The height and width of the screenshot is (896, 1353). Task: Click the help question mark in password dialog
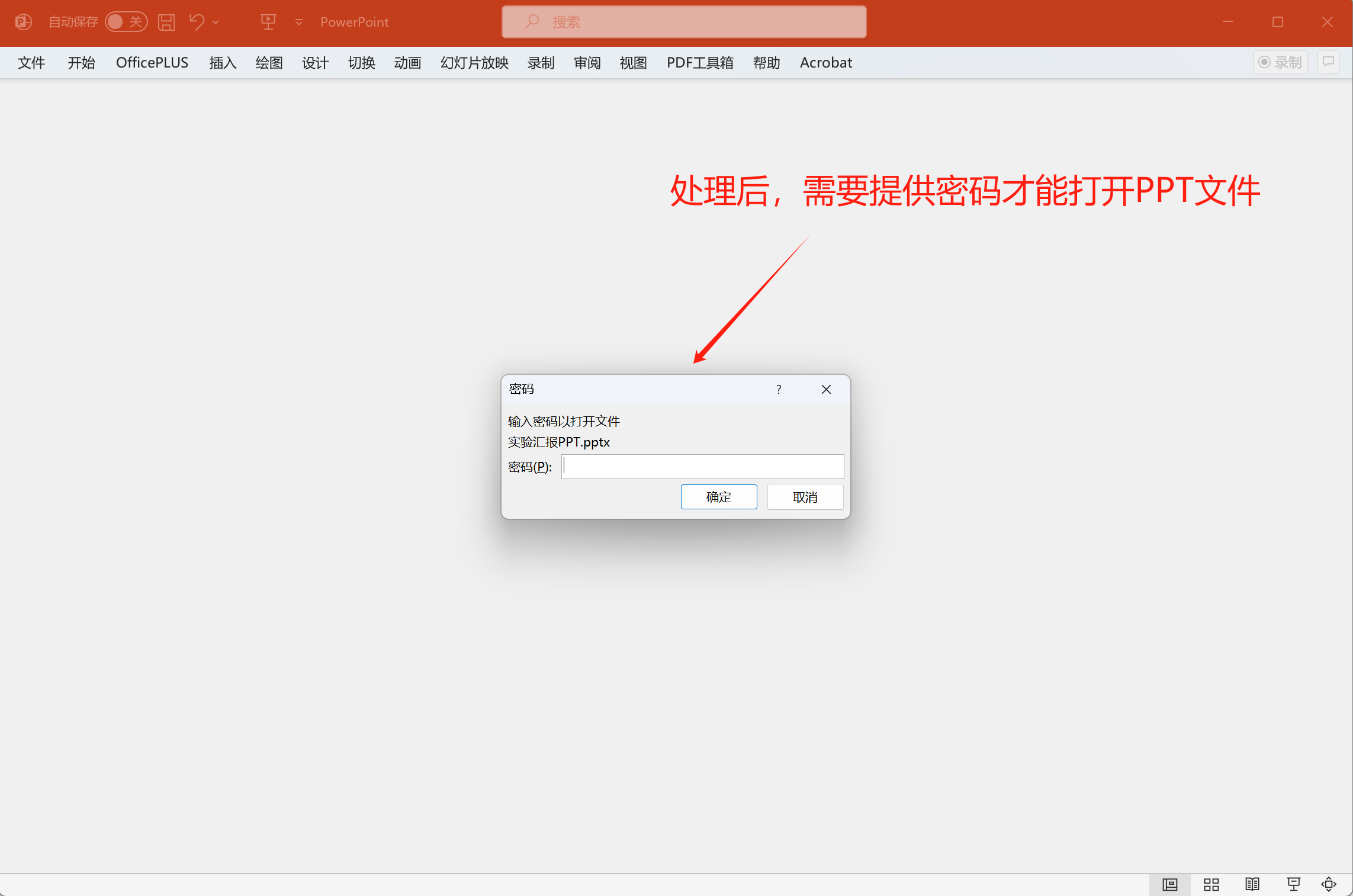click(778, 390)
